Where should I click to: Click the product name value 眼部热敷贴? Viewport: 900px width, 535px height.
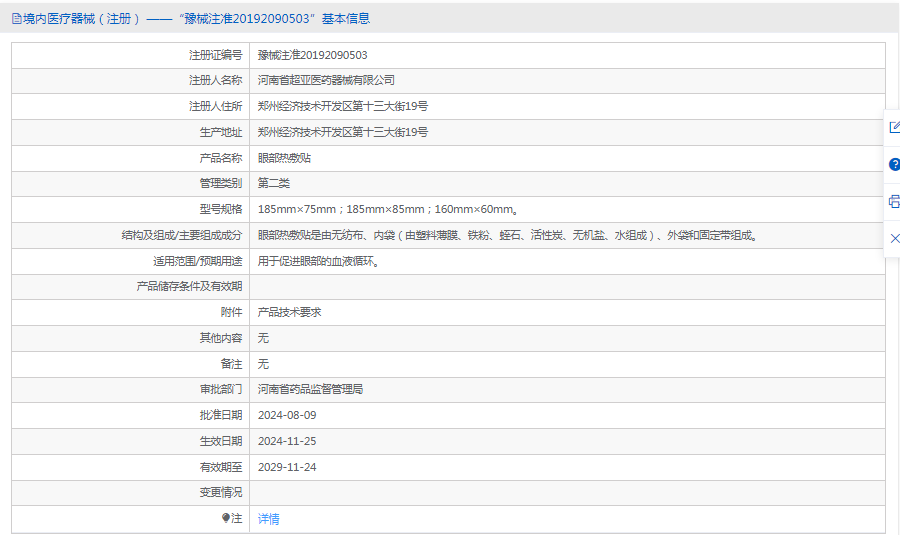(284, 158)
